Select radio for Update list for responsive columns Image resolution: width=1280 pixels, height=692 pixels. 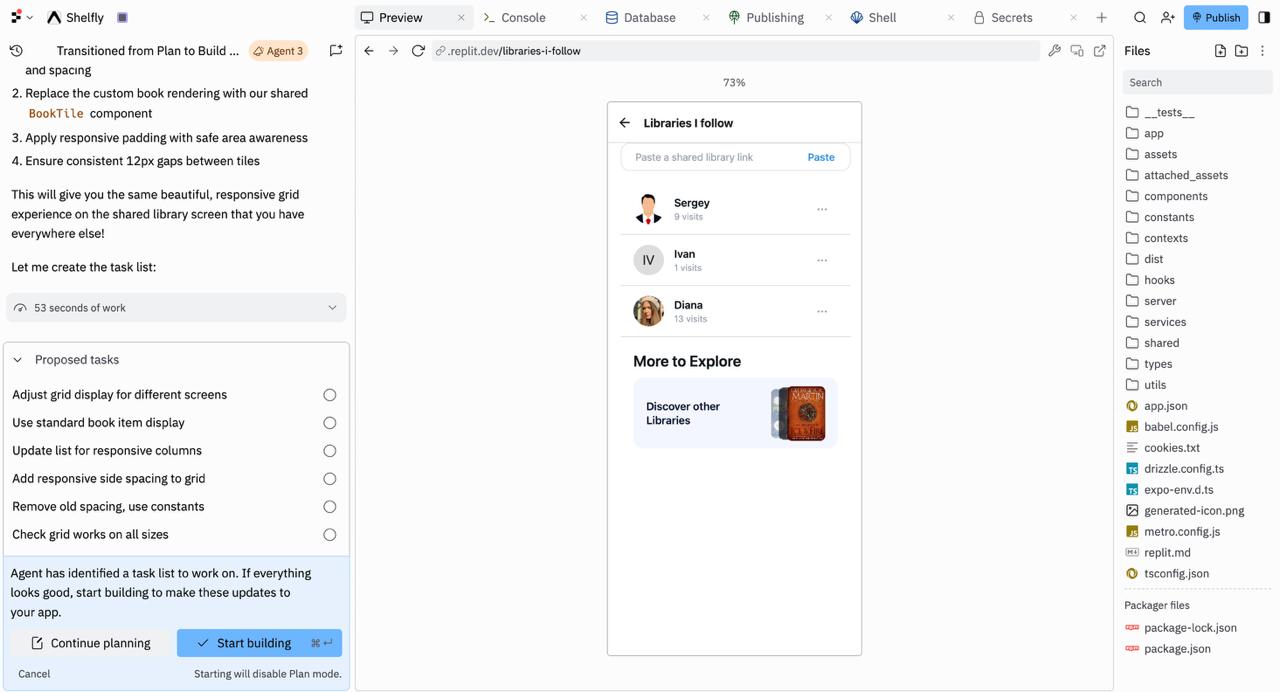tap(330, 451)
